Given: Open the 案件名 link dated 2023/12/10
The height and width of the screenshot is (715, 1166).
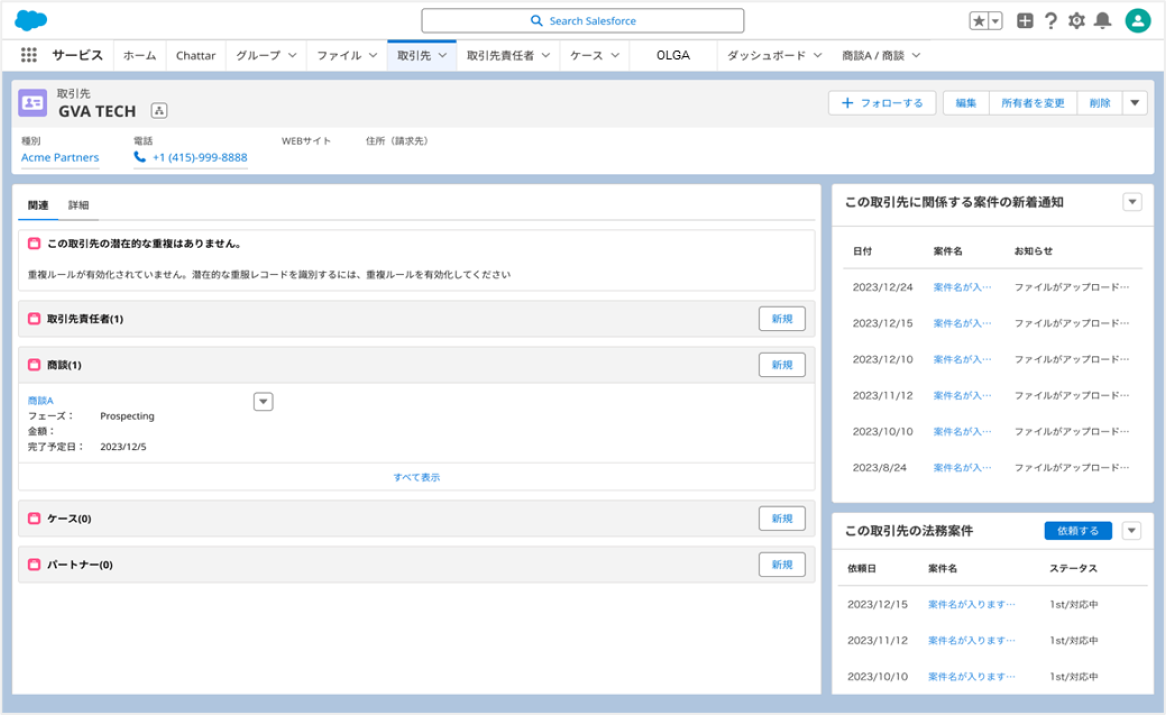Looking at the screenshot, I should tap(962, 360).
